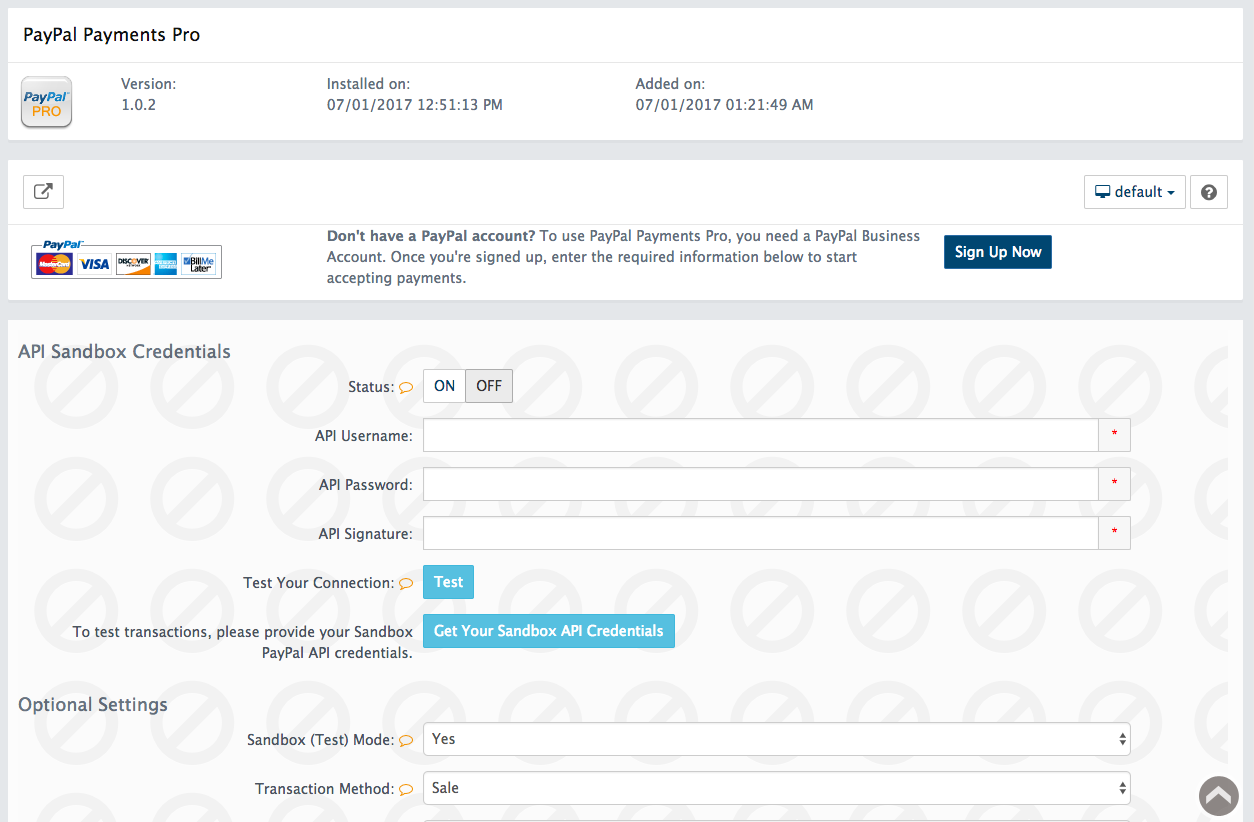1254x822 pixels.
Task: Click the tooltip icon beside Transaction Method
Action: click(406, 788)
